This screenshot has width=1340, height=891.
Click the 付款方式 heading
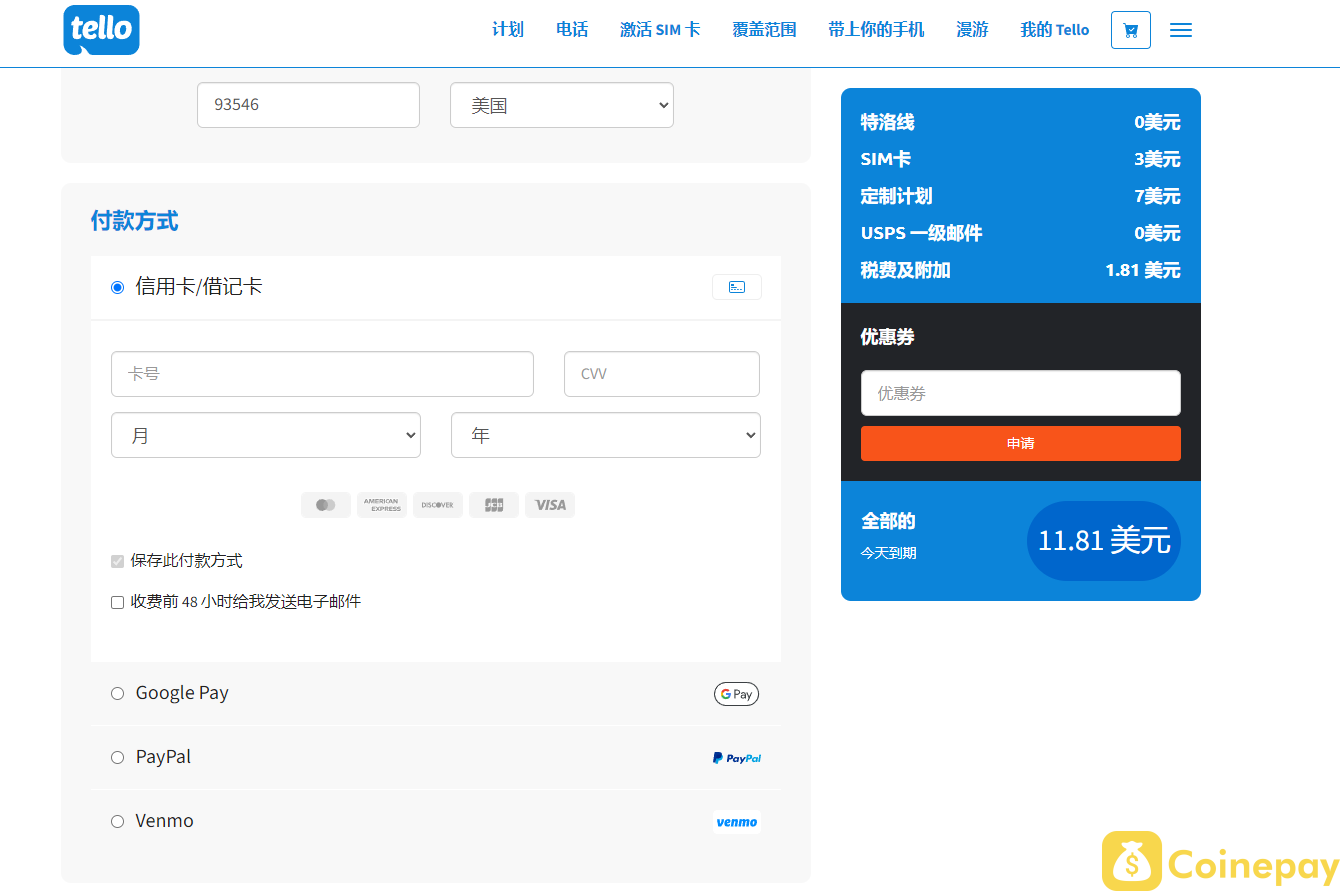(x=135, y=221)
